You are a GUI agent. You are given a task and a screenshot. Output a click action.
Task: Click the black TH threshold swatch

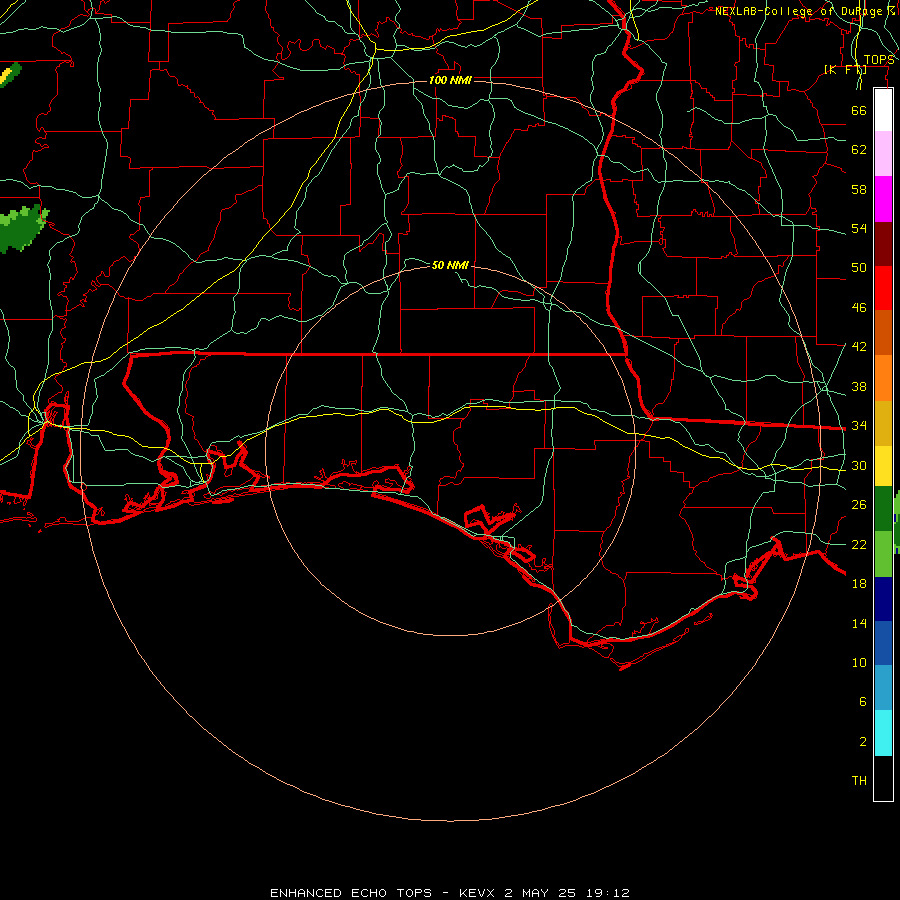pyautogui.click(x=883, y=778)
